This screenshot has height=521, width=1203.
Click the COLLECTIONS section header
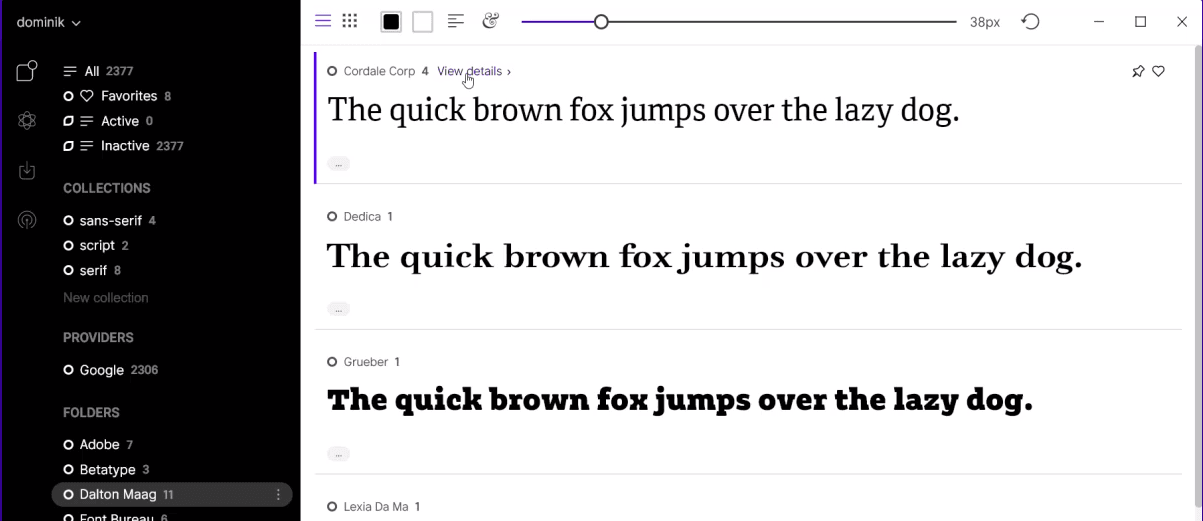click(107, 188)
